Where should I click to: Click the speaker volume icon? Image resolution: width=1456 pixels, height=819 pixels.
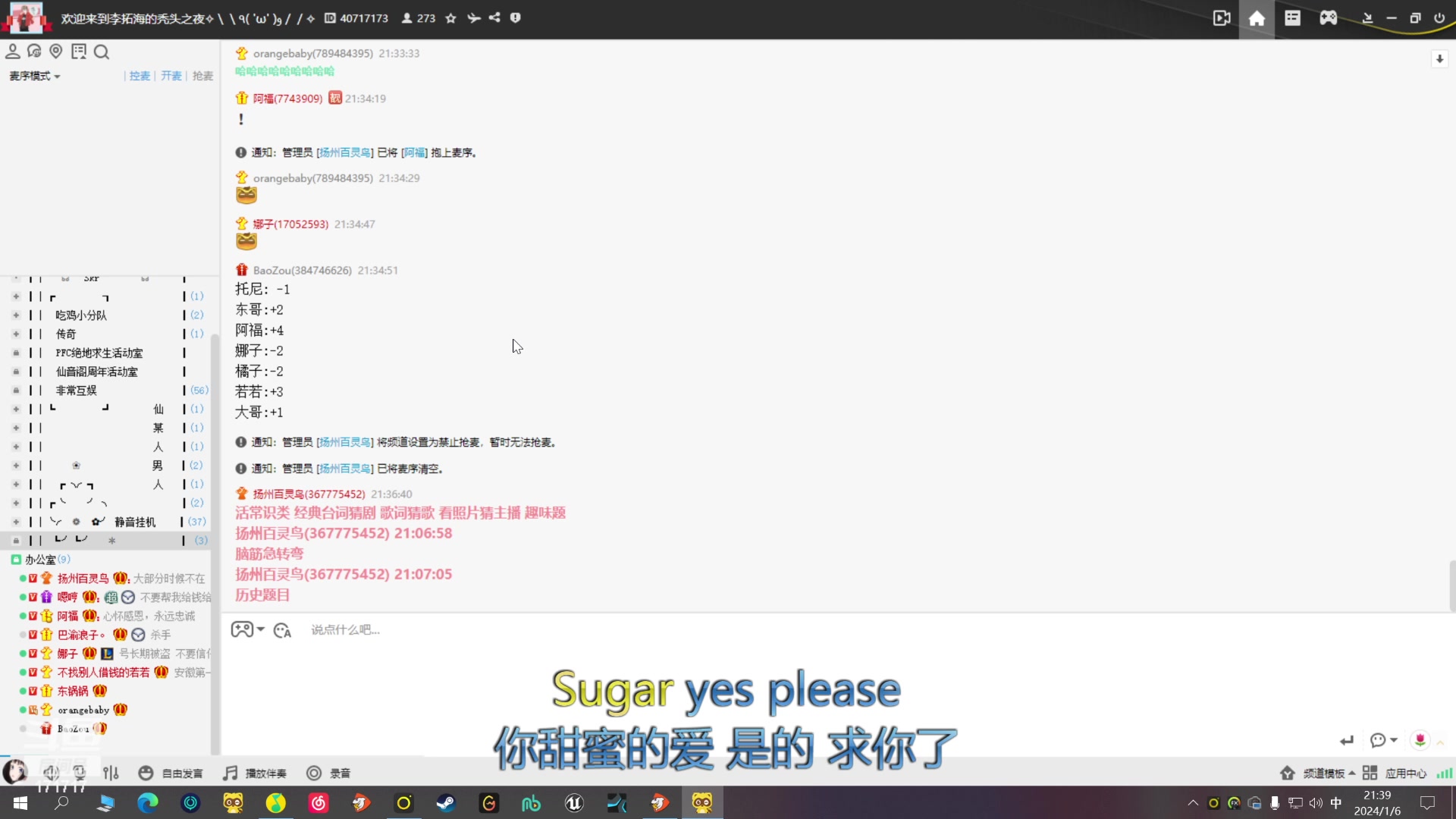51,772
